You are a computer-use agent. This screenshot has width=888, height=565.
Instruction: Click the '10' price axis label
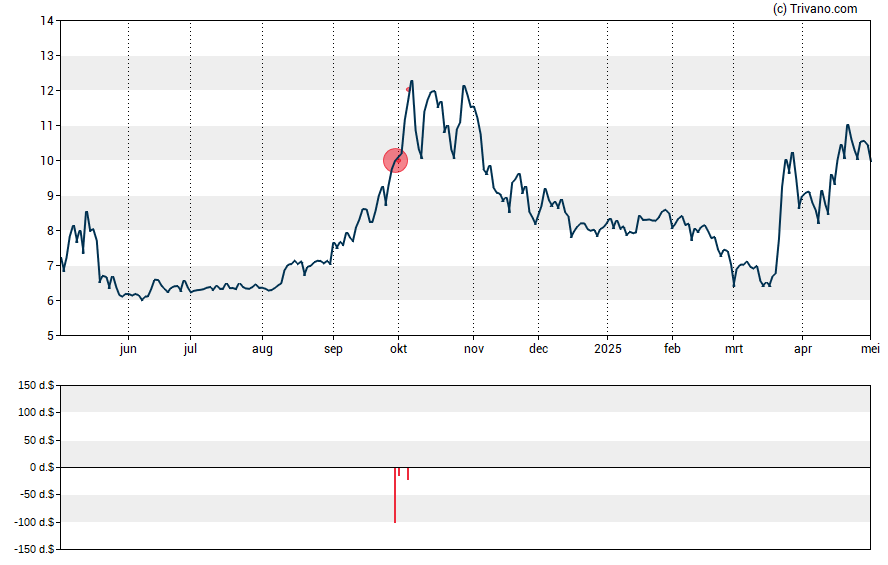[47, 161]
